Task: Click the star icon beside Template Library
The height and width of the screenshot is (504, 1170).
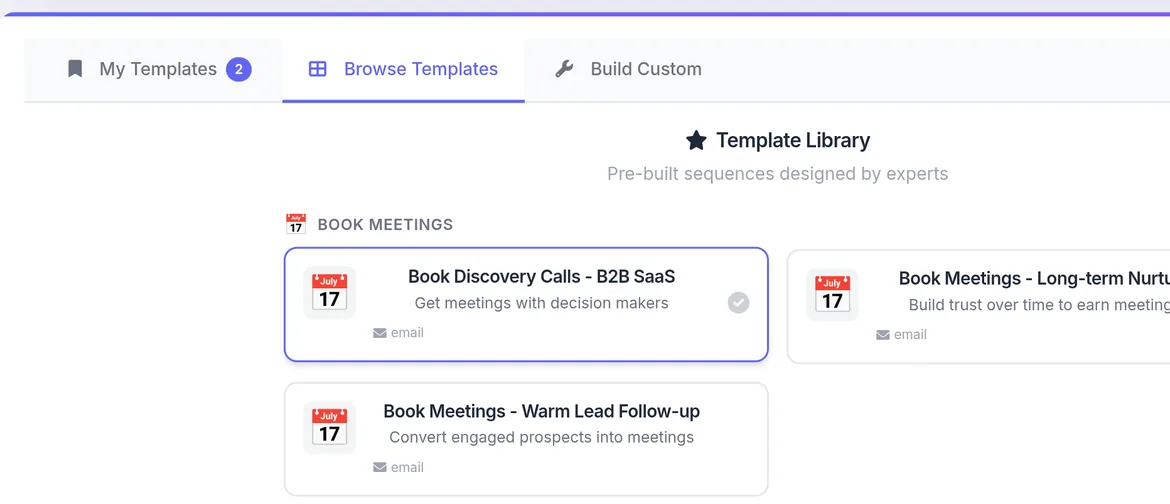Action: tap(696, 141)
